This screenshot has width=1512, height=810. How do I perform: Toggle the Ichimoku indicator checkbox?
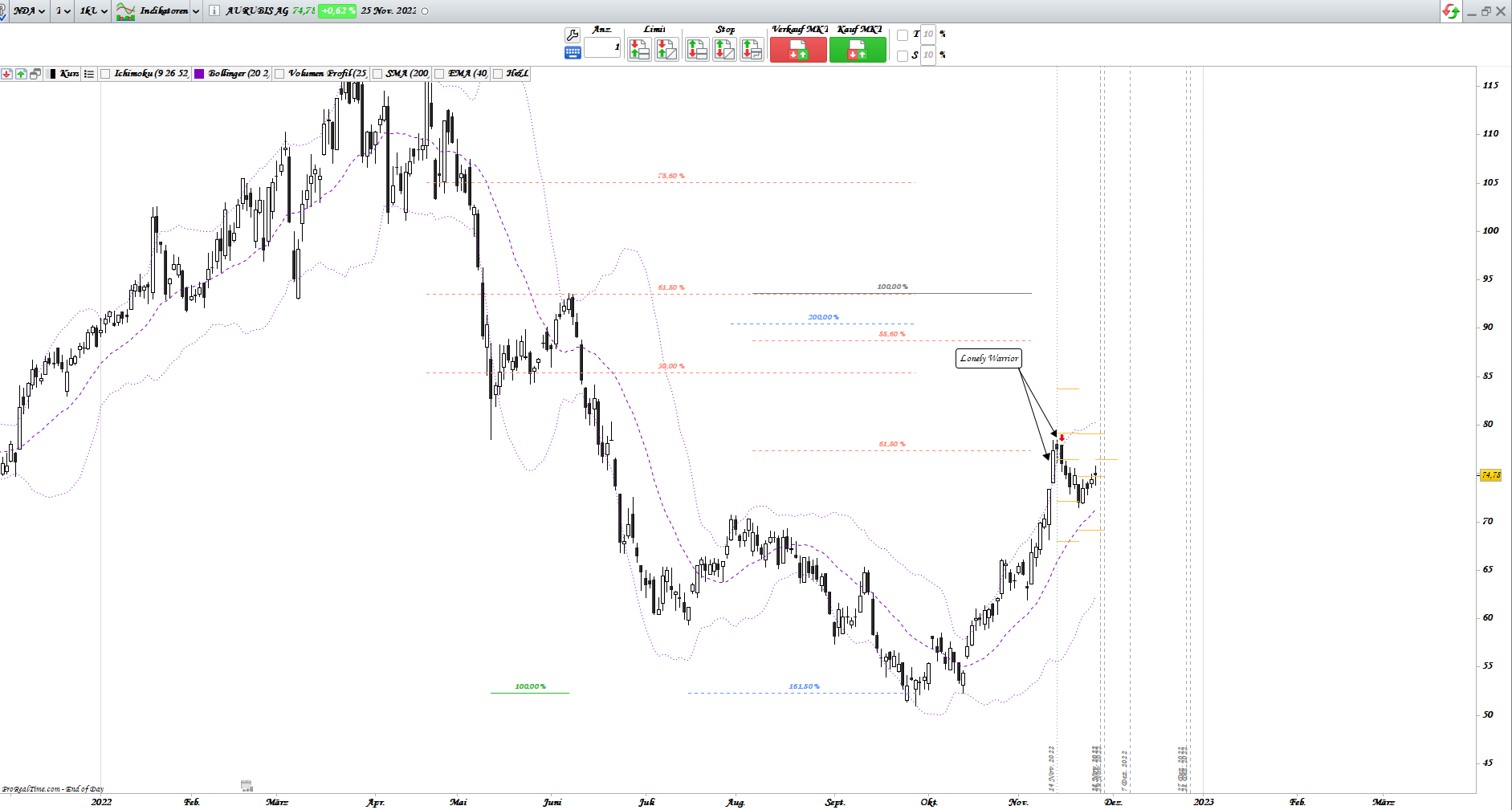pos(105,74)
